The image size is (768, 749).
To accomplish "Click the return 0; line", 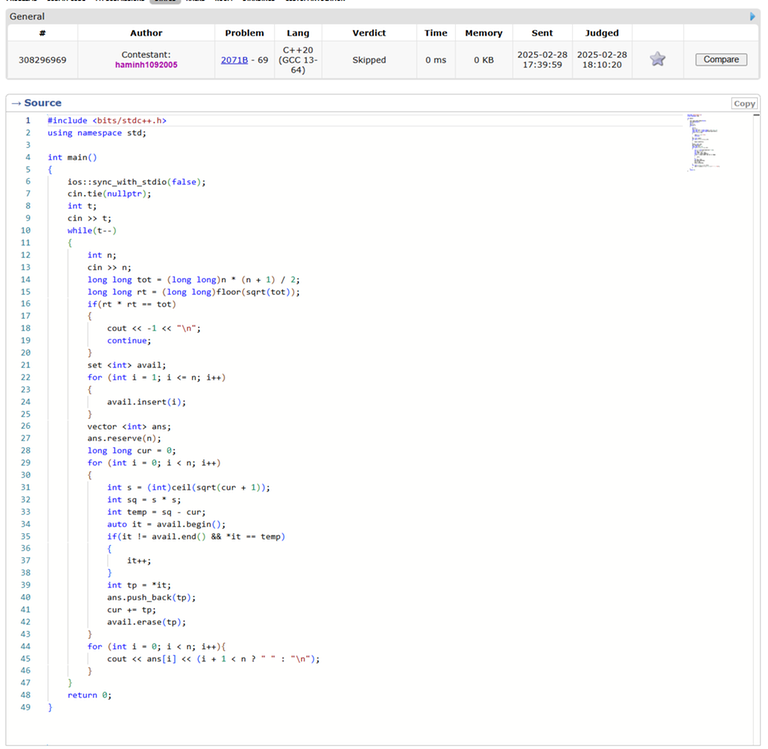I will (x=89, y=694).
